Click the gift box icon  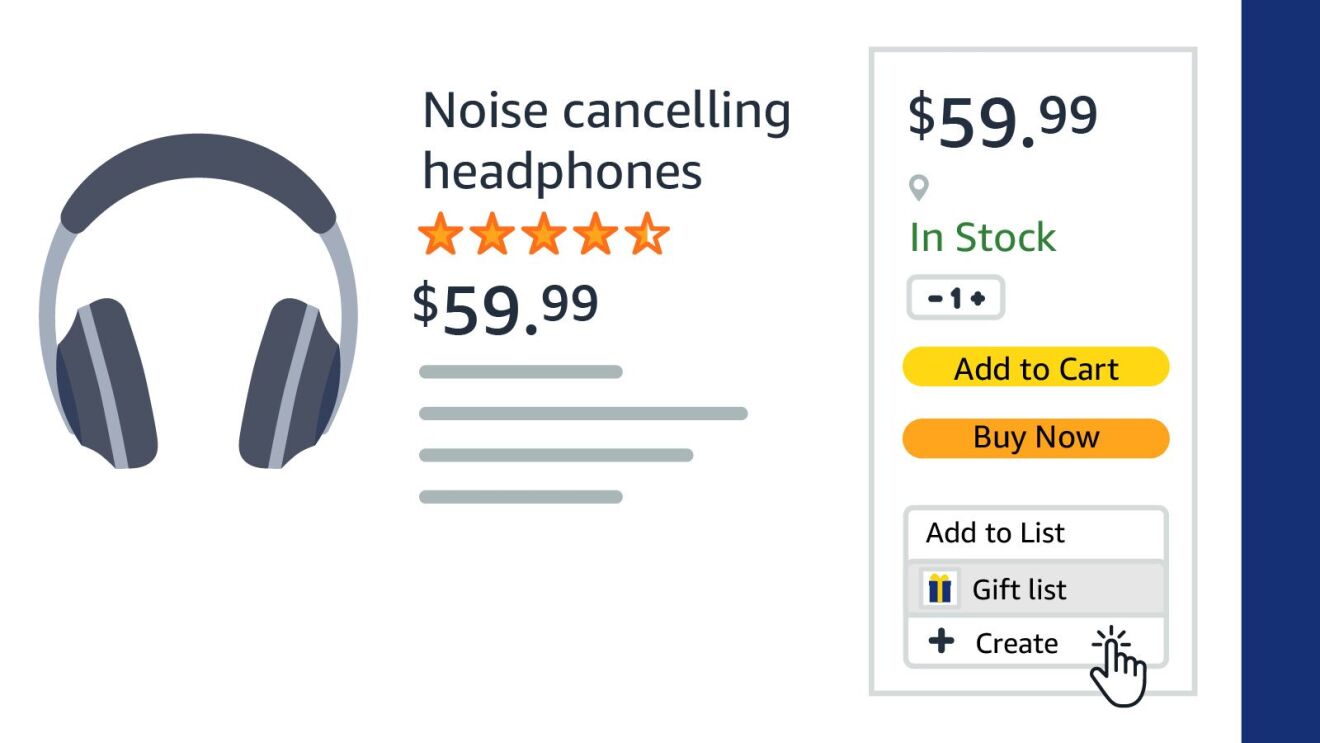point(939,589)
